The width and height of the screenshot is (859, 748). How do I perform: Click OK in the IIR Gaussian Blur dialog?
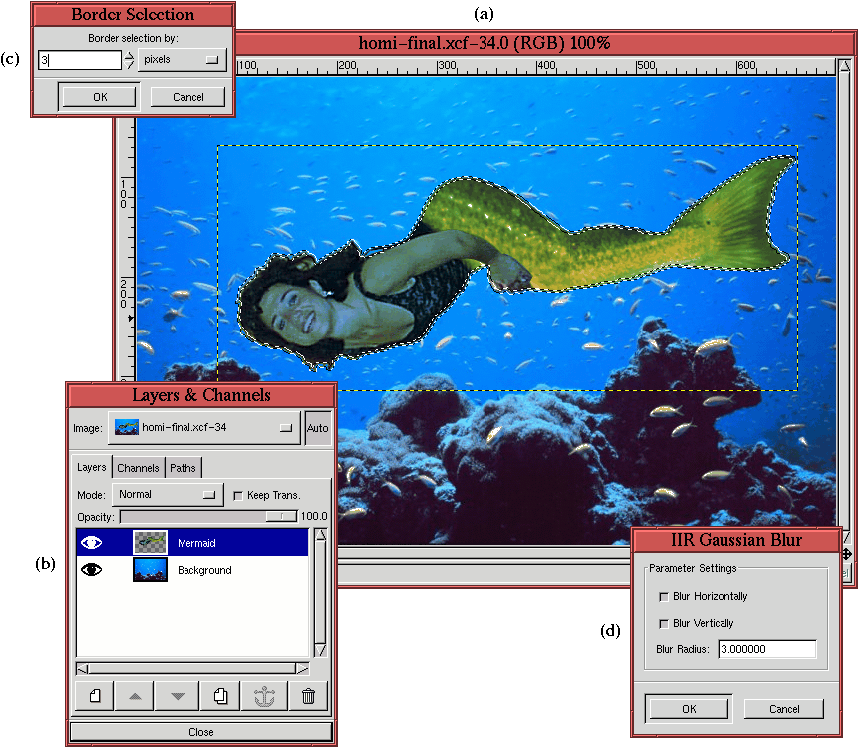pyautogui.click(x=688, y=708)
